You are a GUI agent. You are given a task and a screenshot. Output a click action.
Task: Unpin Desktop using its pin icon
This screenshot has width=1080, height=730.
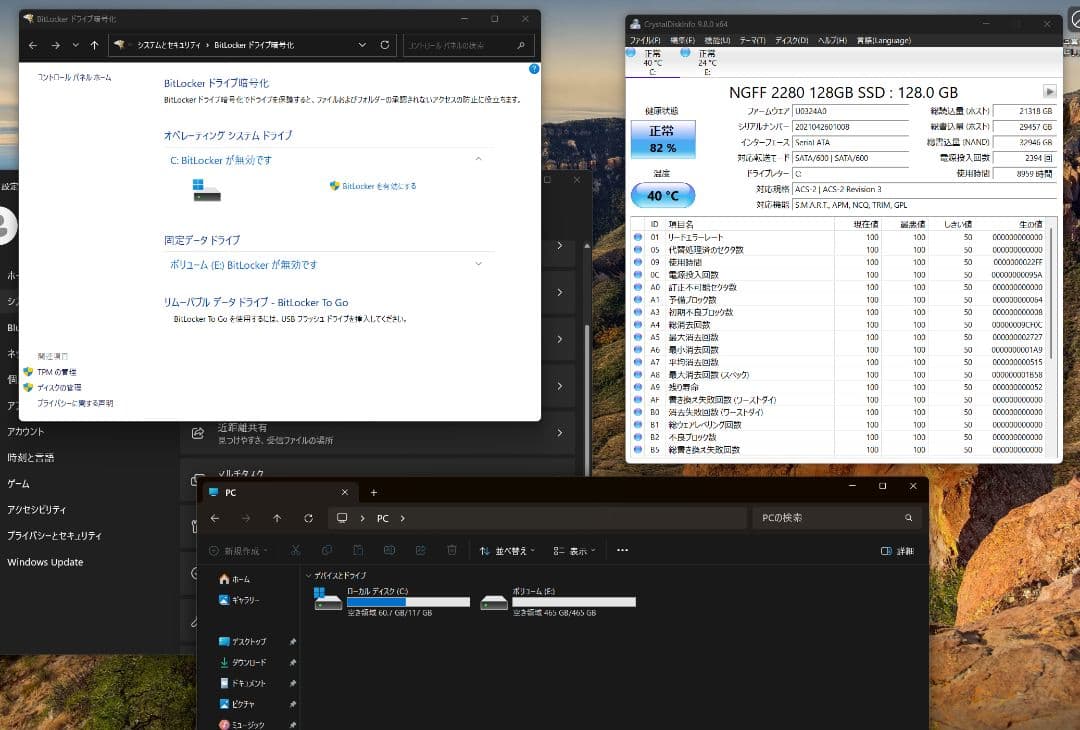tap(293, 641)
